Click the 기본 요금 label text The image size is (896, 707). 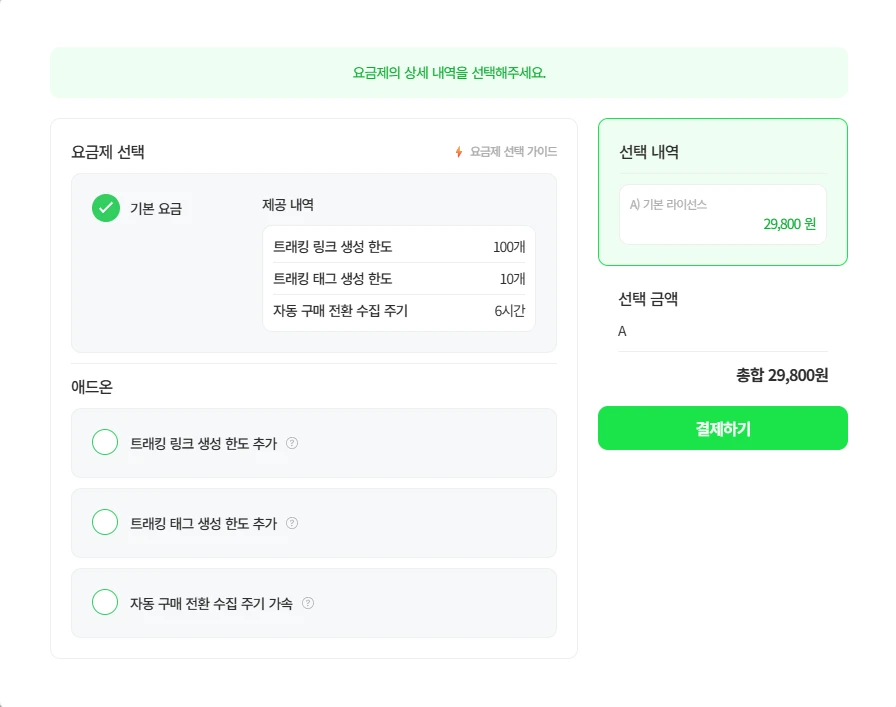click(x=156, y=209)
